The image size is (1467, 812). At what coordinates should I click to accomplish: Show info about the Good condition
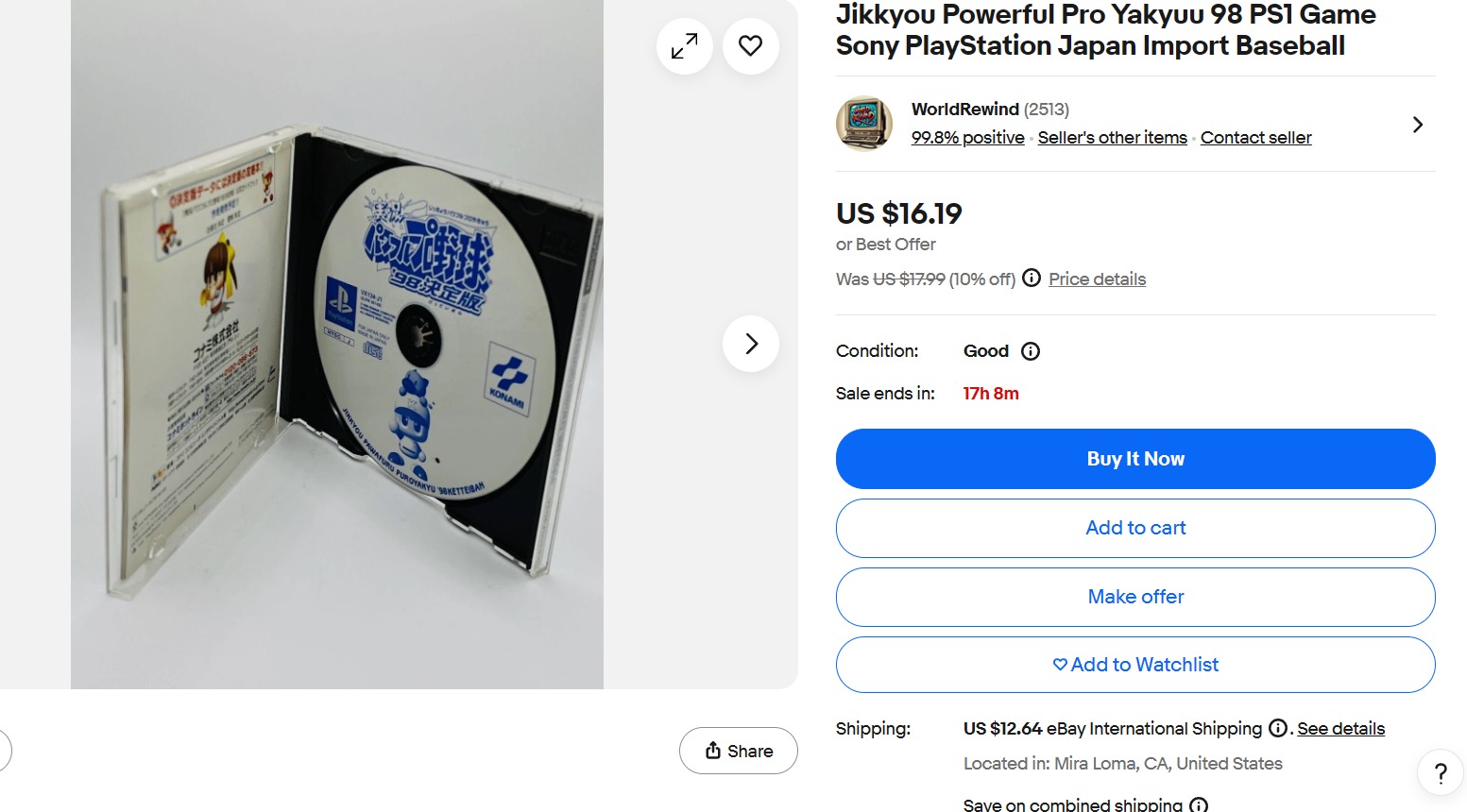(x=1031, y=351)
